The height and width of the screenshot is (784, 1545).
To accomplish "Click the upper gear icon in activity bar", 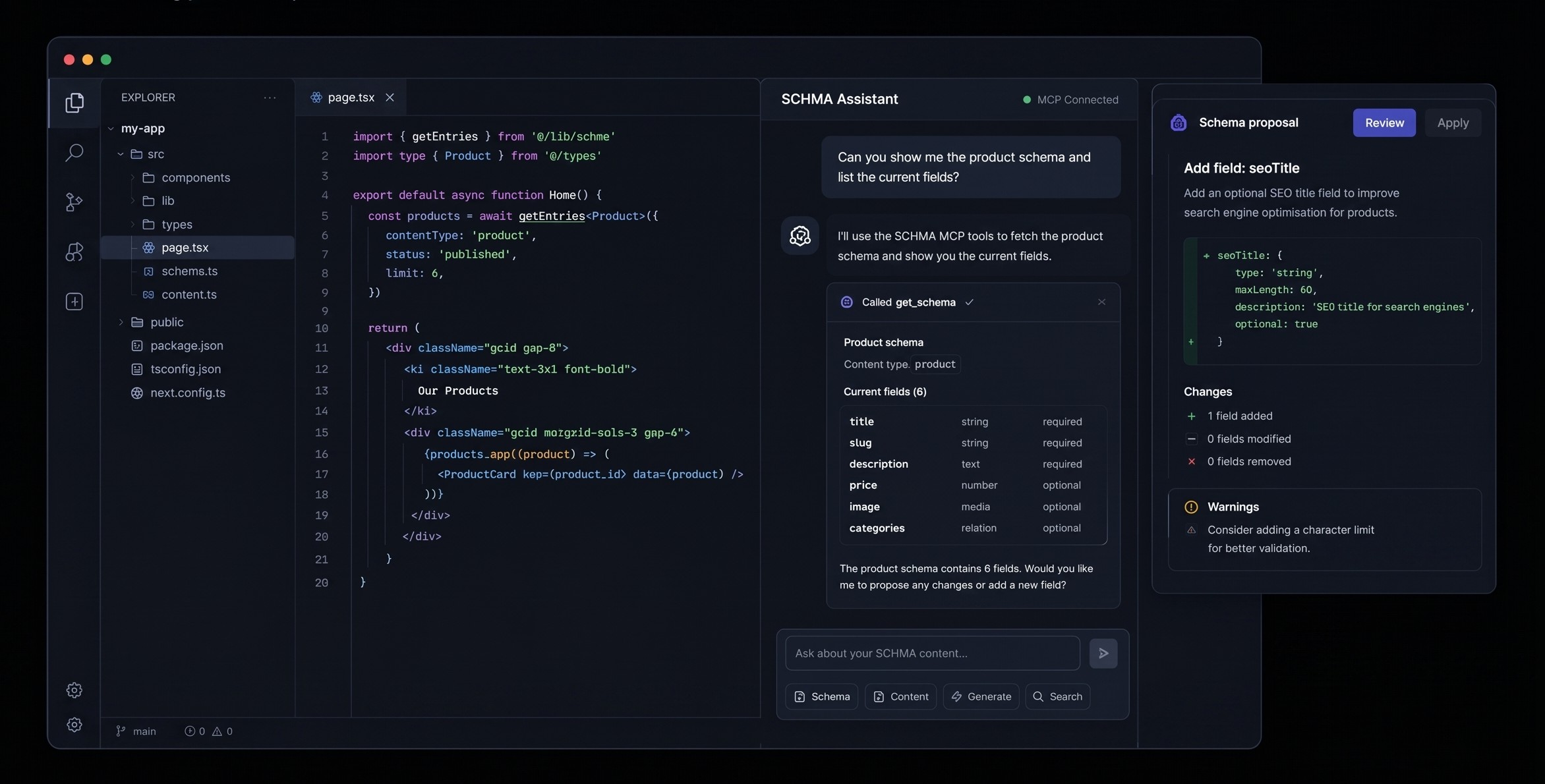I will tap(74, 690).
